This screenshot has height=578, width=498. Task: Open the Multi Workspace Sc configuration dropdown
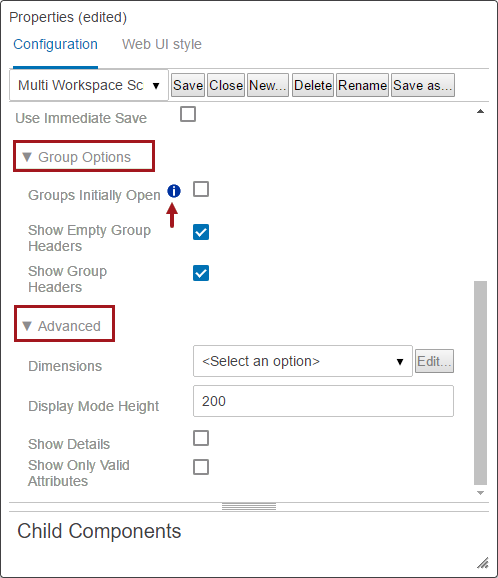pos(89,86)
